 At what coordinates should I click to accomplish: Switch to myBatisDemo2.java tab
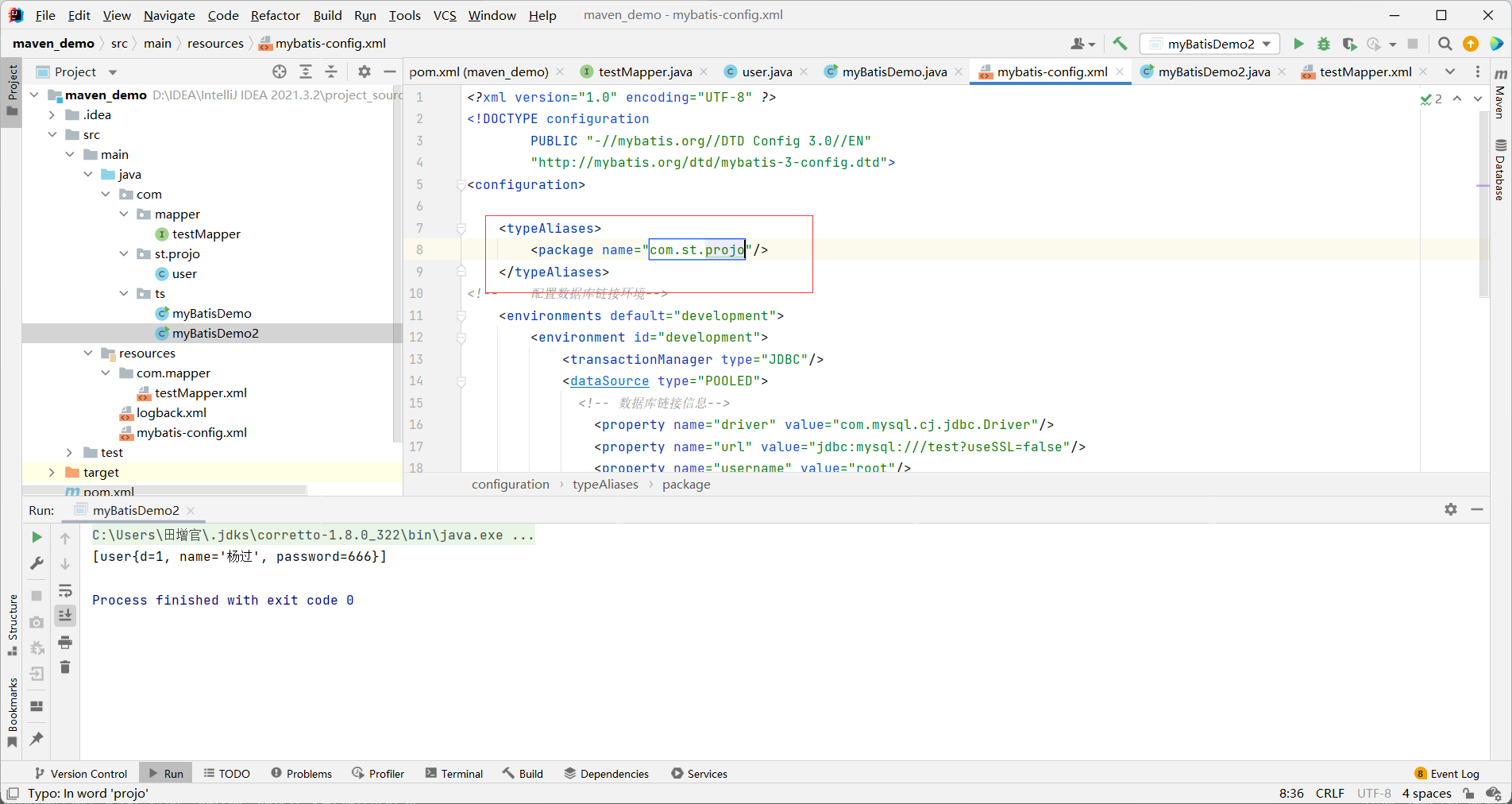coord(1213,72)
